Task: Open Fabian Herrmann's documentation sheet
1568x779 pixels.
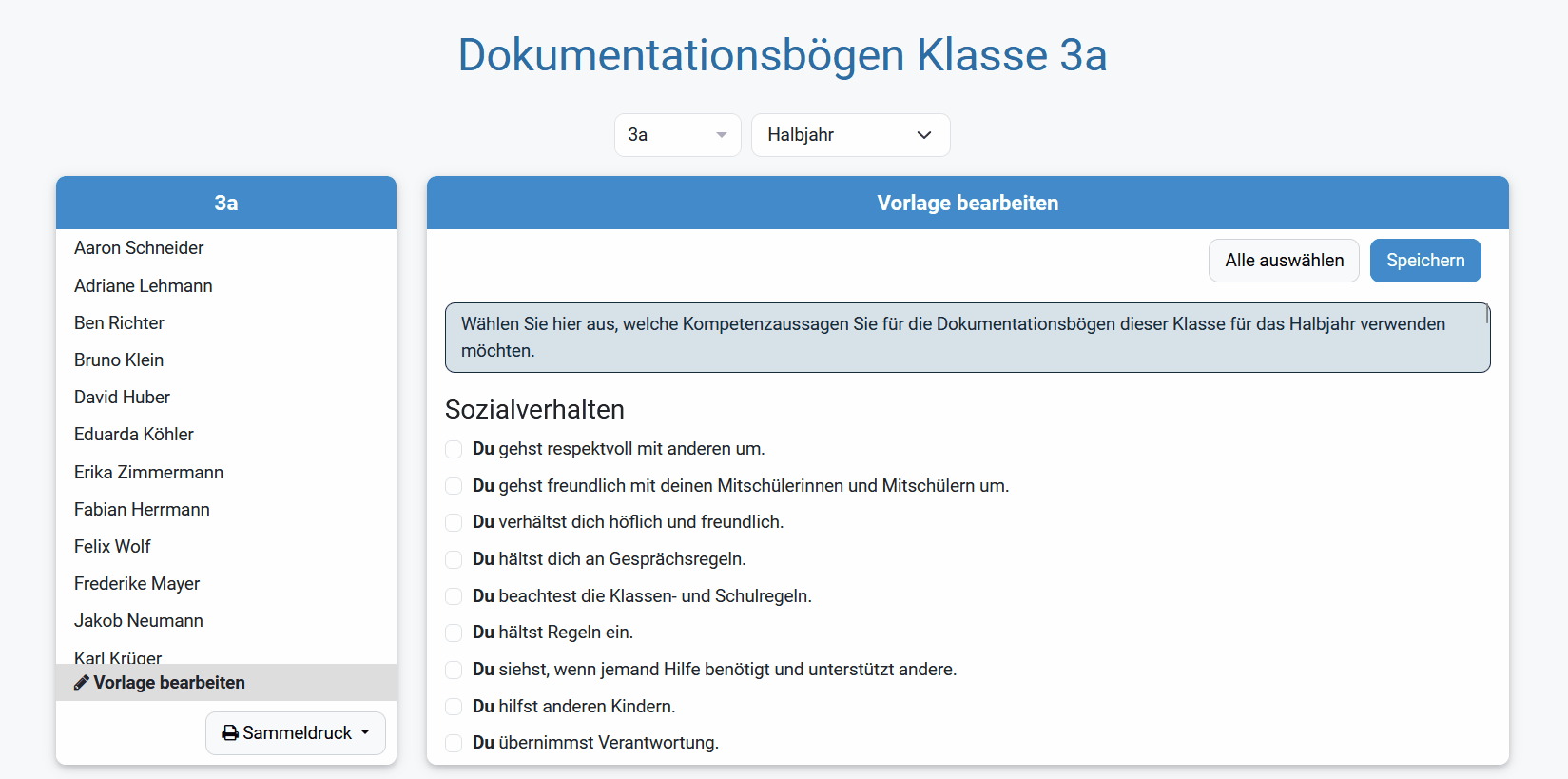Action: (226, 510)
